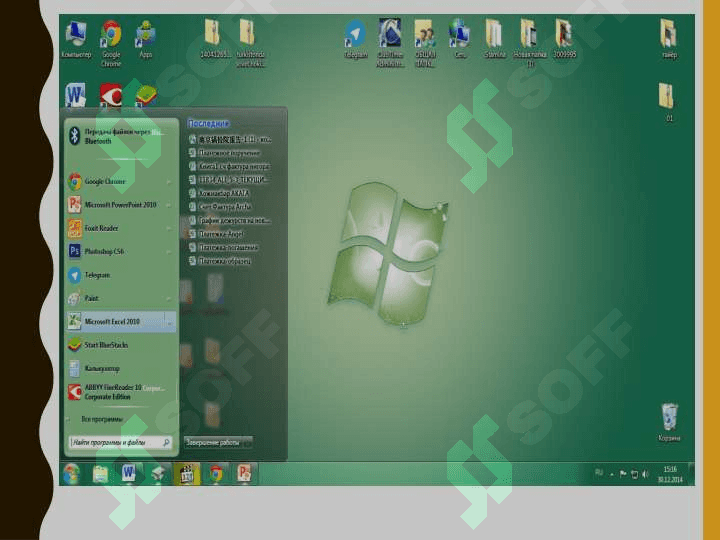The height and width of the screenshot is (540, 720).
Task: Expand Foxit Reader jump list arrow
Action: pyautogui.click(x=169, y=229)
